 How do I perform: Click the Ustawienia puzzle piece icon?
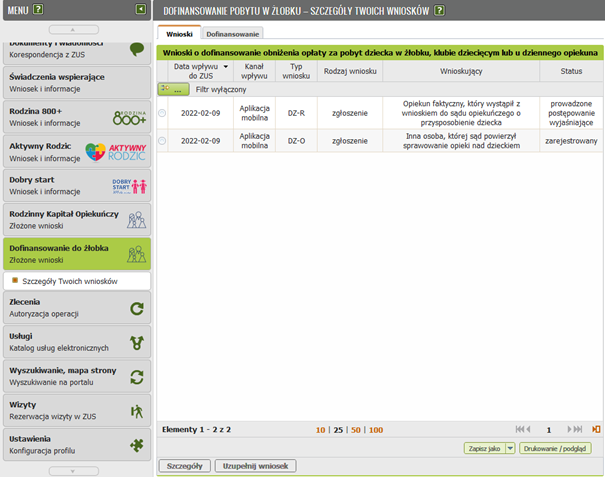coord(137,445)
